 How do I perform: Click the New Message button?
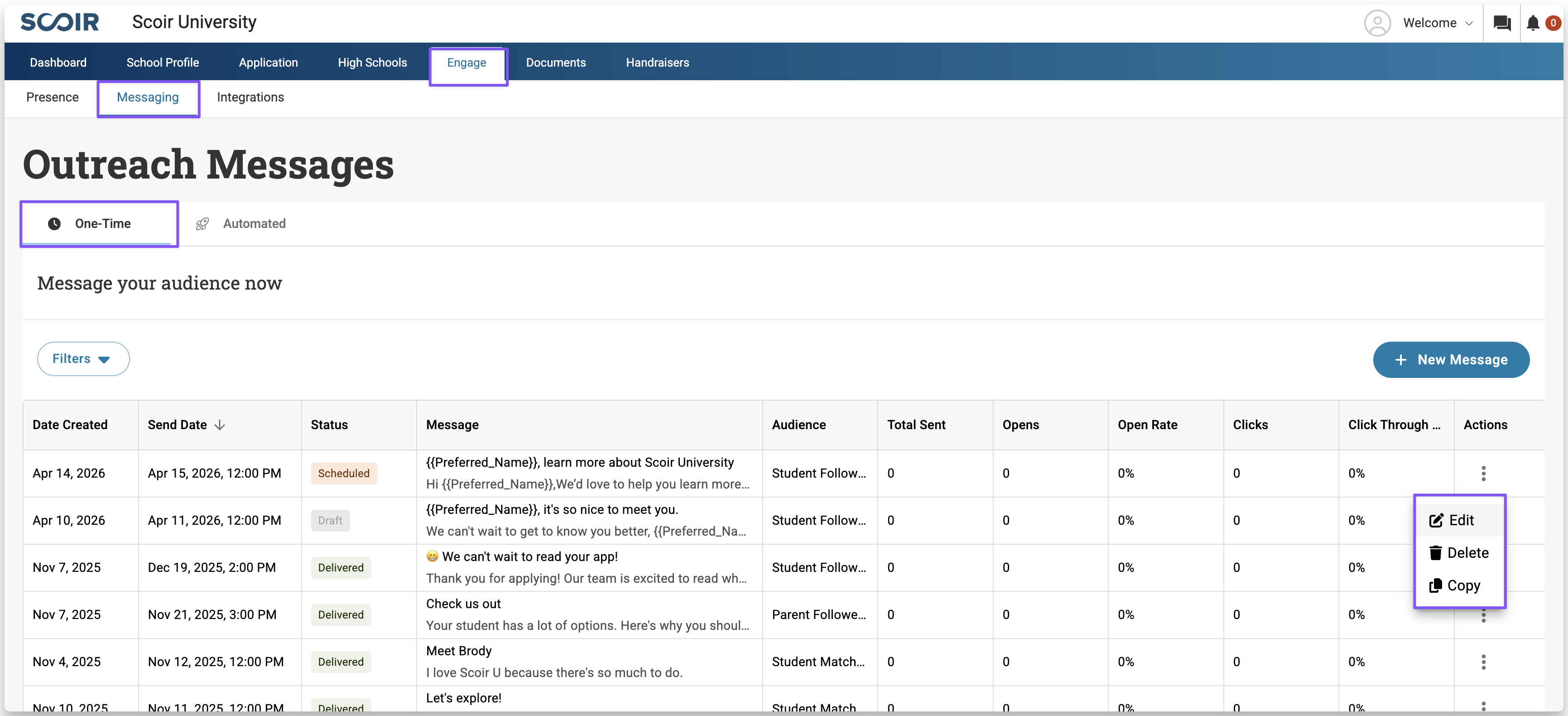[x=1451, y=359]
